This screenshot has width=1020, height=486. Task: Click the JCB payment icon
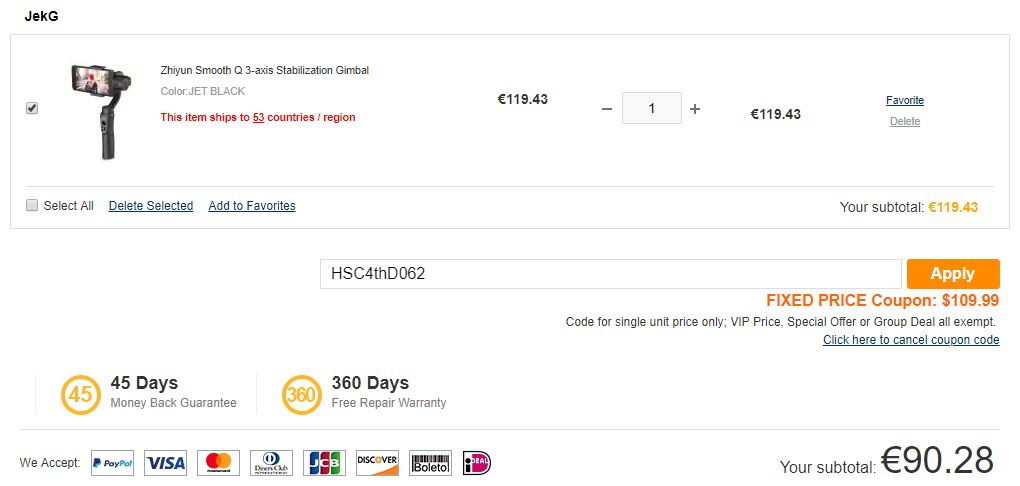click(324, 463)
